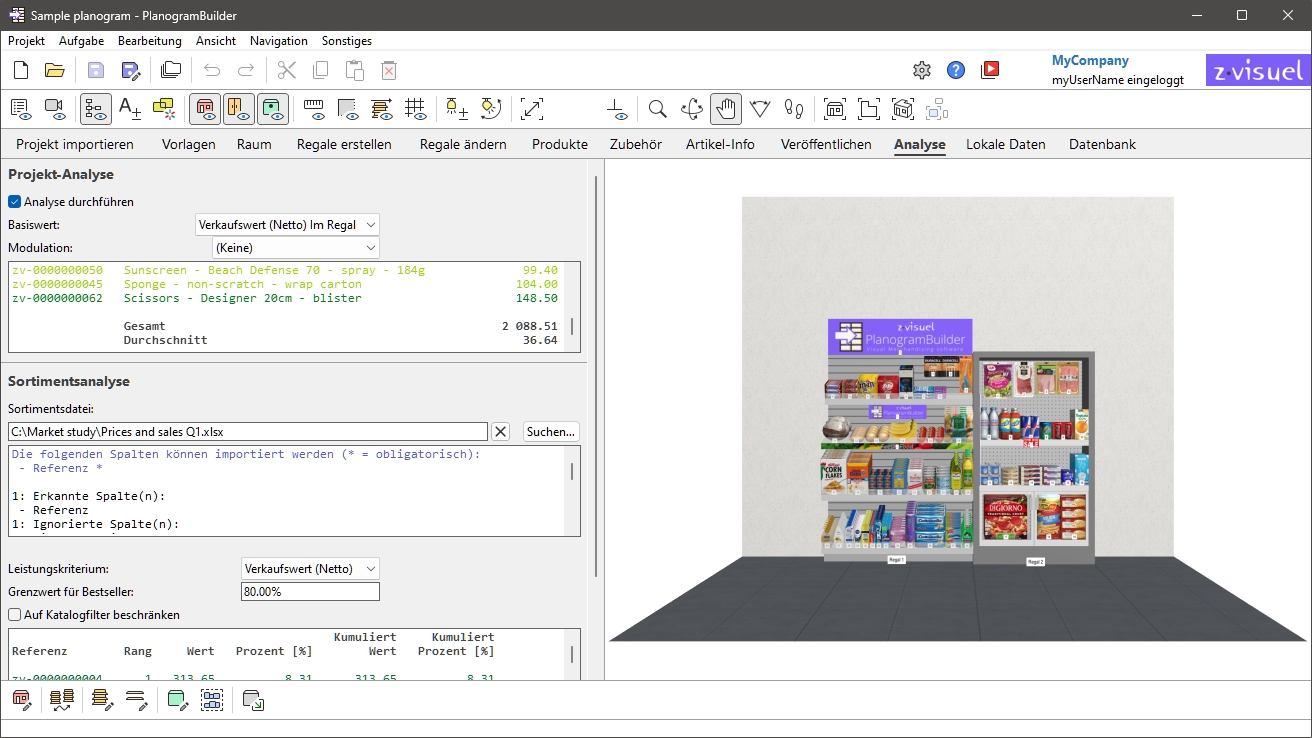This screenshot has width=1312, height=738.
Task: Click the Sortimentsdatei path field
Action: point(248,431)
